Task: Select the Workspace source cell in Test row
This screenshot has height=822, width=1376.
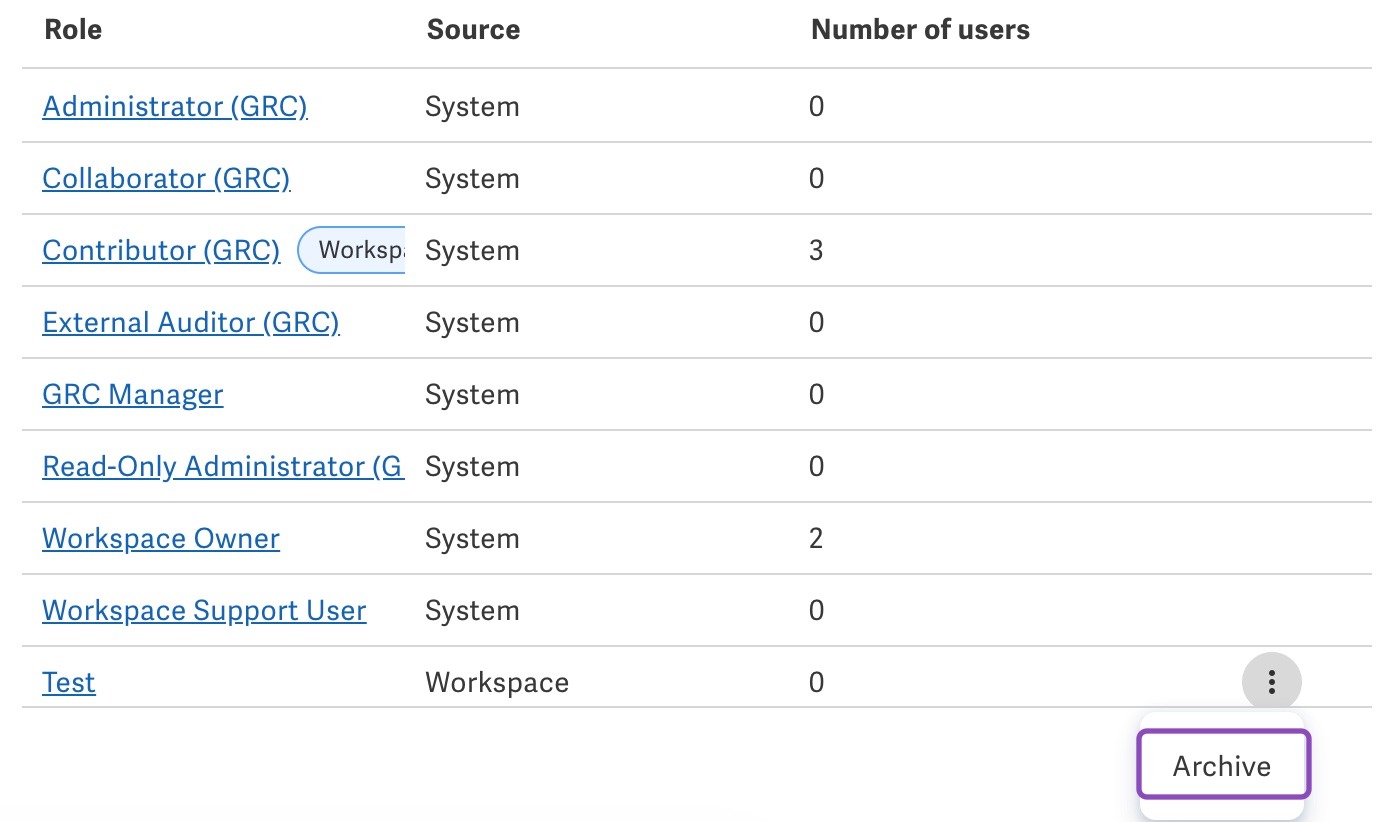Action: click(x=497, y=682)
